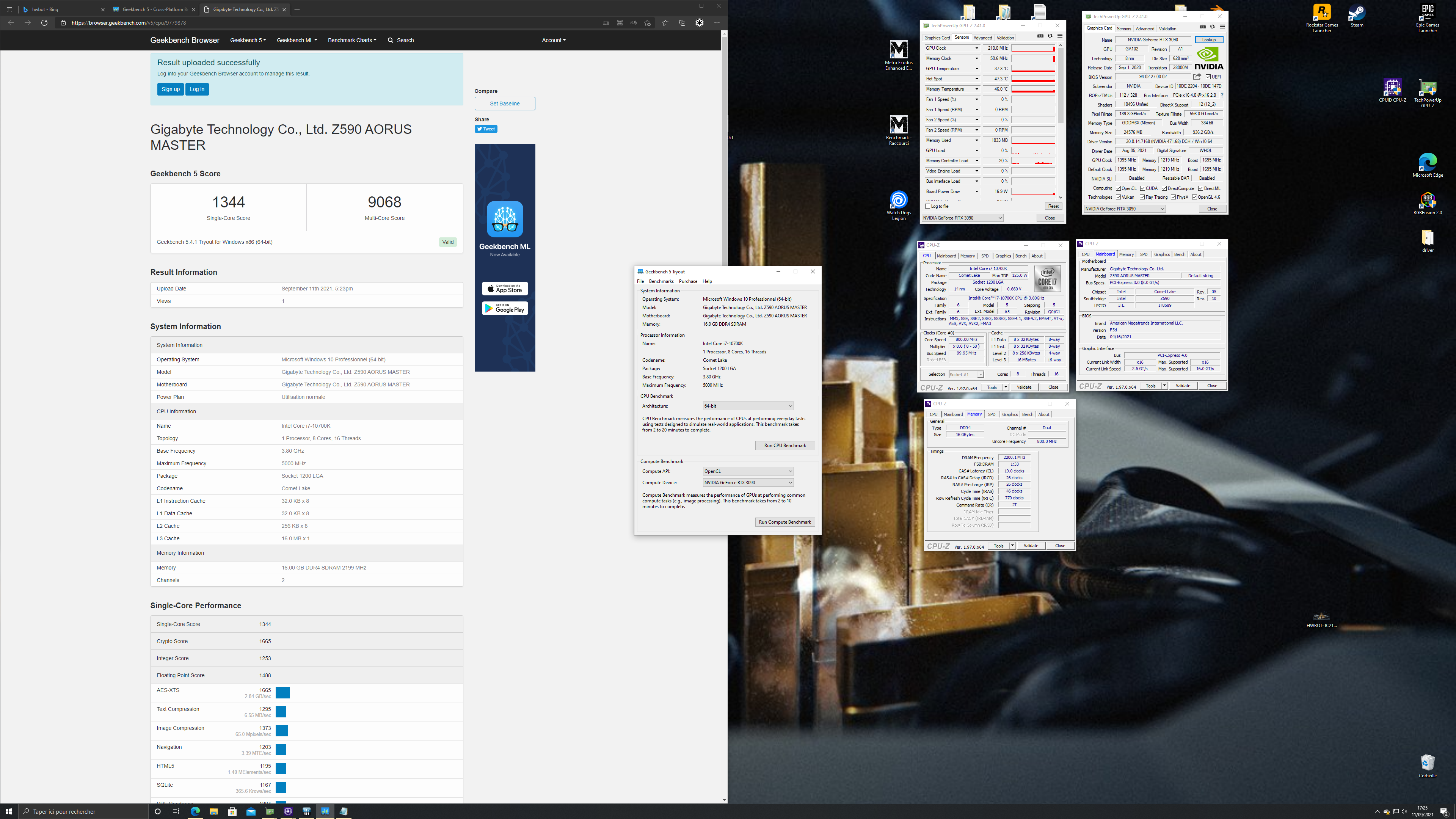Click refresh icon in GPU-Z Graphics Card window
The image size is (1456, 819).
(x=1213, y=27)
